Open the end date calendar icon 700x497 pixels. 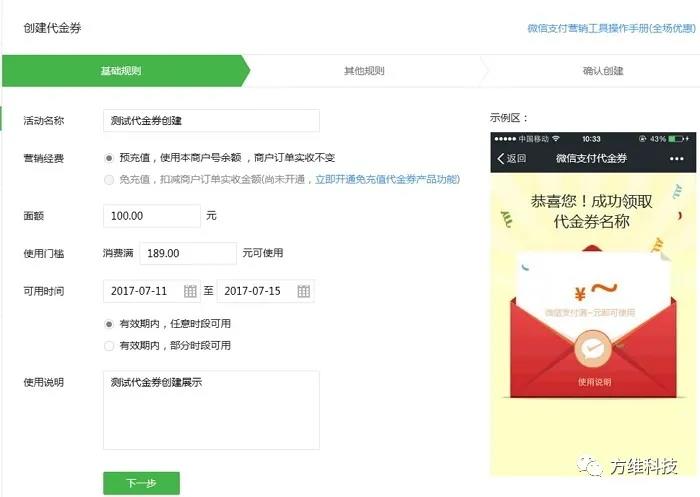coord(304,292)
